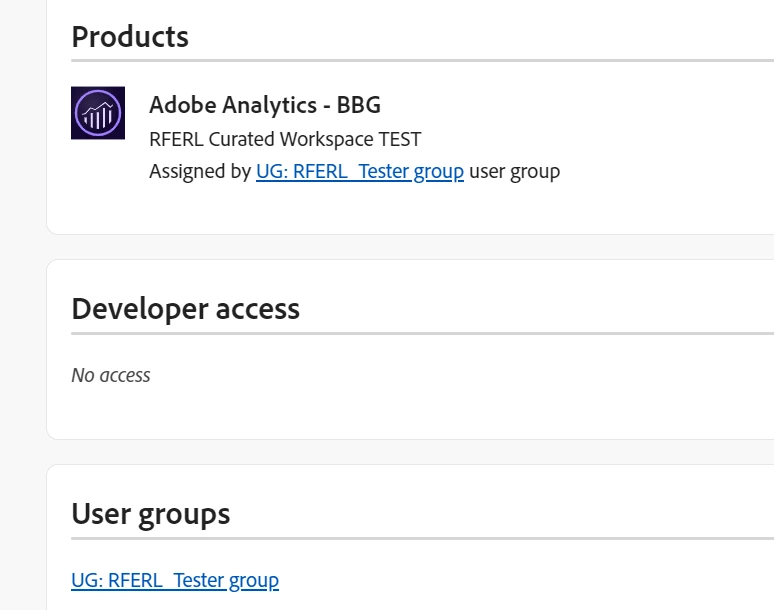This screenshot has width=774, height=610.
Task: Click the divider line under the Products heading
Action: tap(420, 61)
